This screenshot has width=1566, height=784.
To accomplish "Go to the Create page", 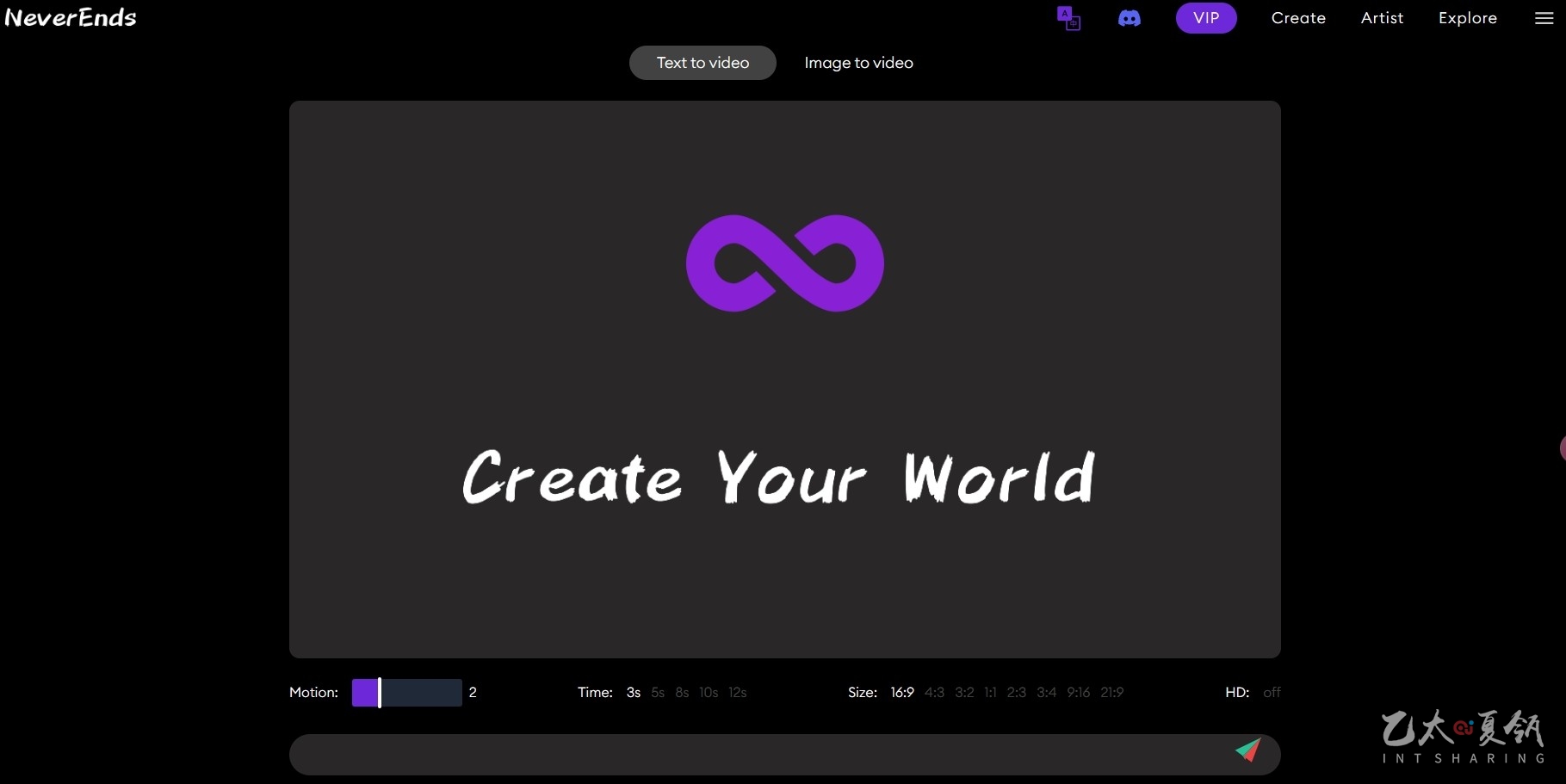I will click(x=1298, y=18).
